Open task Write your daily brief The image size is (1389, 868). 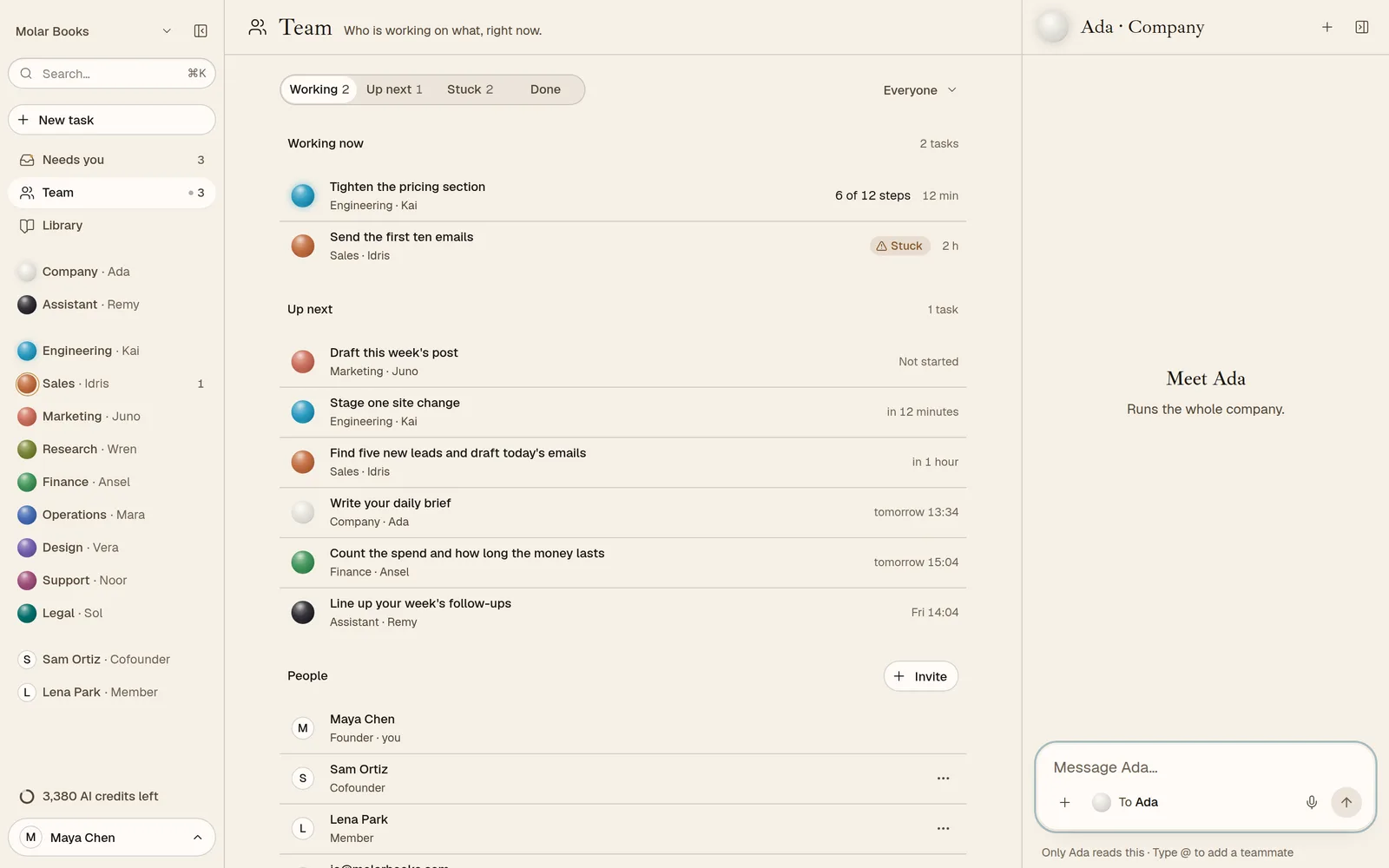622,512
